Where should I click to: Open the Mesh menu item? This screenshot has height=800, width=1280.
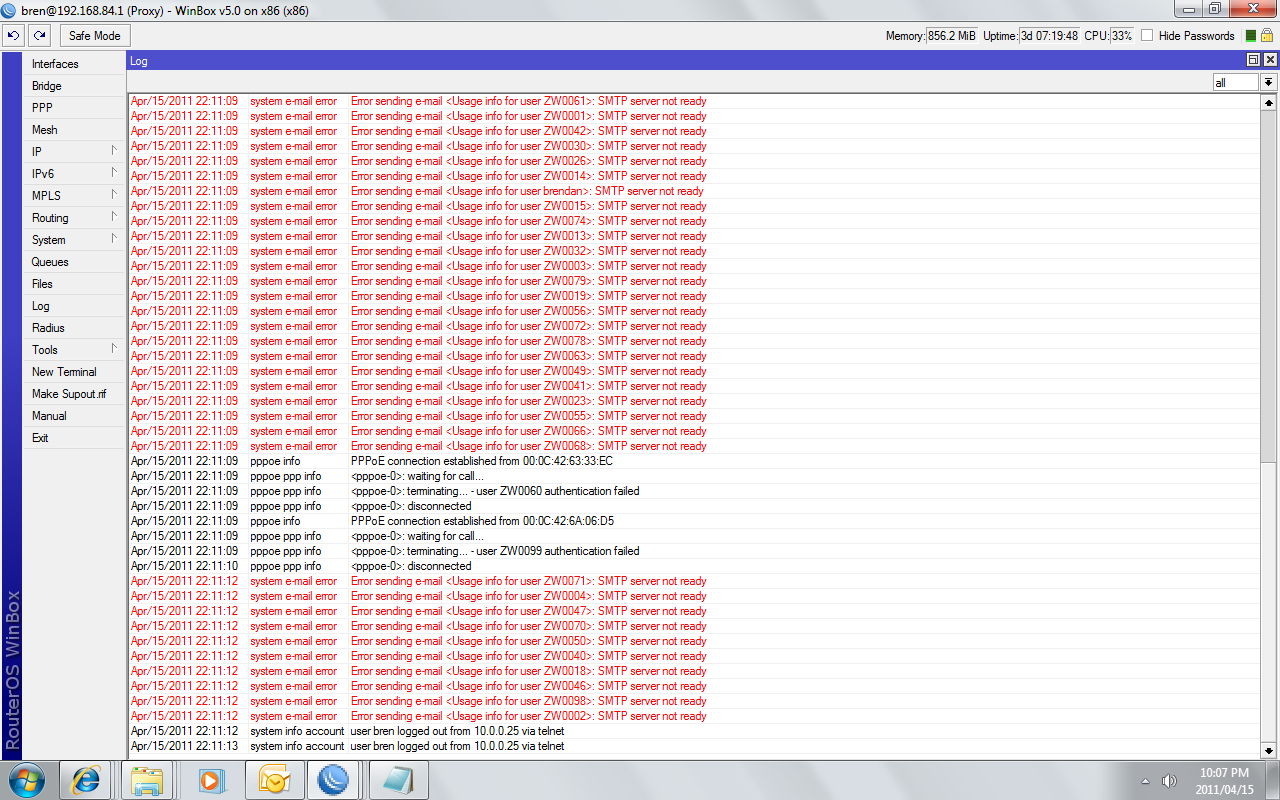click(75, 130)
